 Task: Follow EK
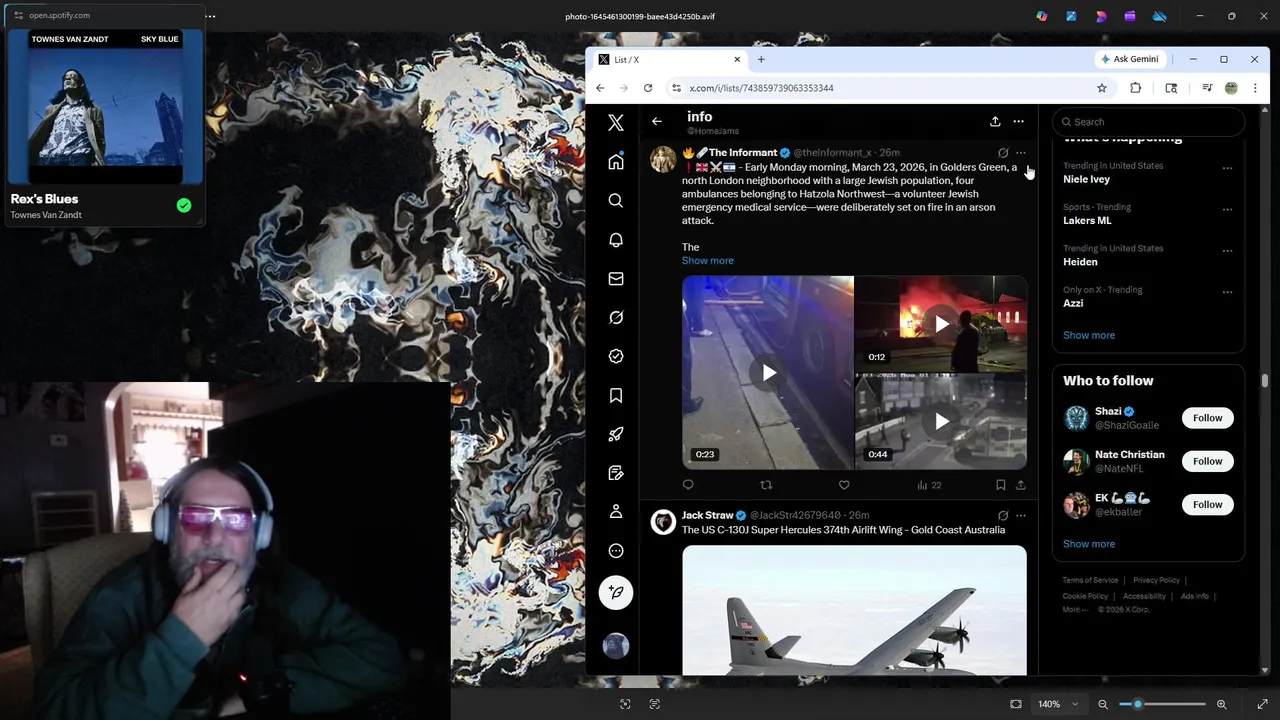1207,505
